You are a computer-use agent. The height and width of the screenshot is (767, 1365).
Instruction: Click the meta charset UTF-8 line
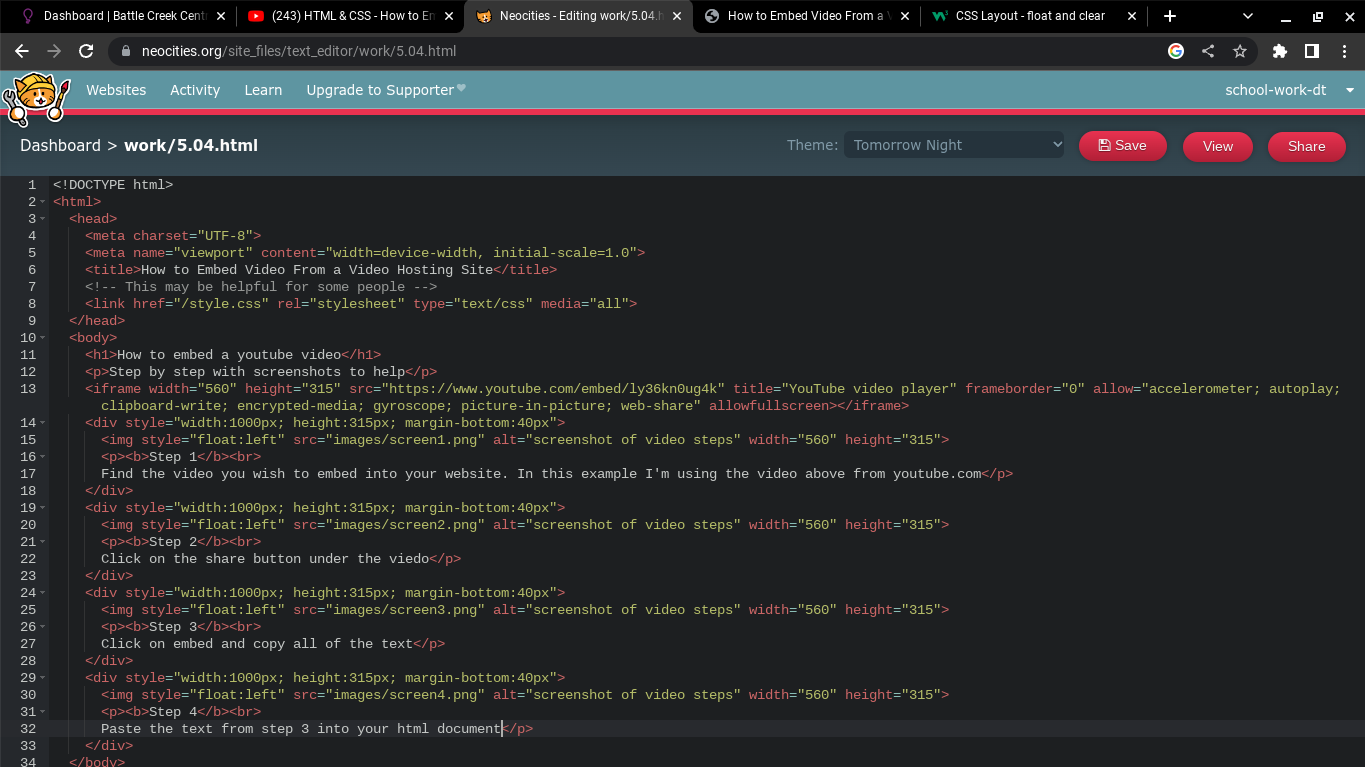coord(173,236)
